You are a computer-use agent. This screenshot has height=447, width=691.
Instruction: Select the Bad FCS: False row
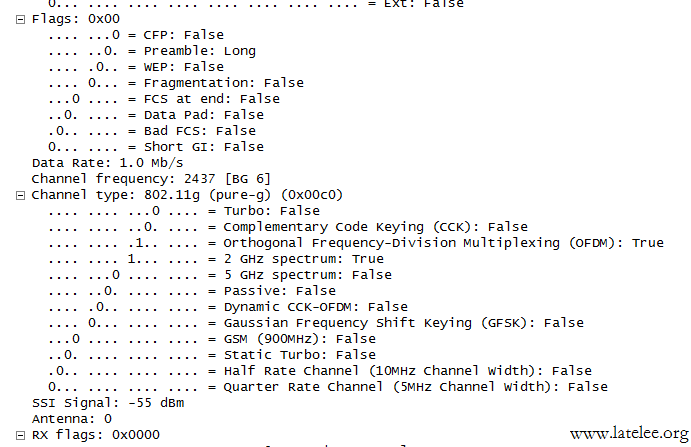tap(152, 131)
